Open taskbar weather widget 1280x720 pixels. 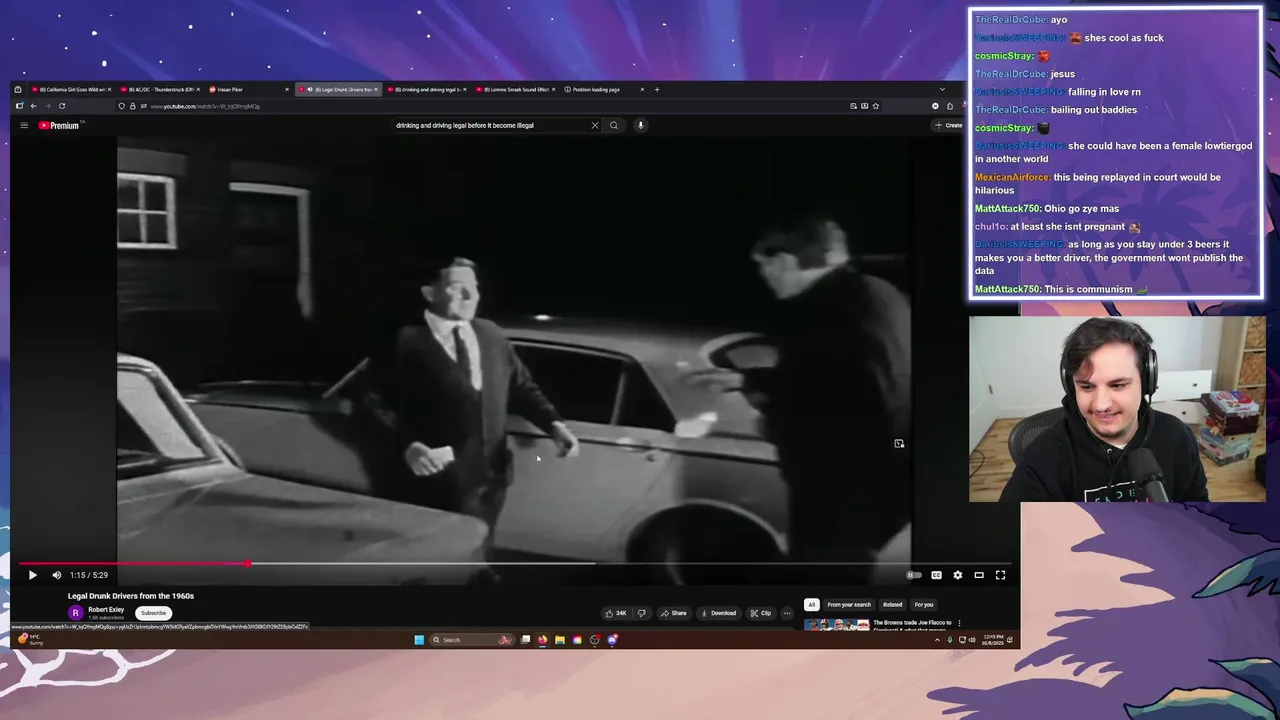pyautogui.click(x=32, y=639)
